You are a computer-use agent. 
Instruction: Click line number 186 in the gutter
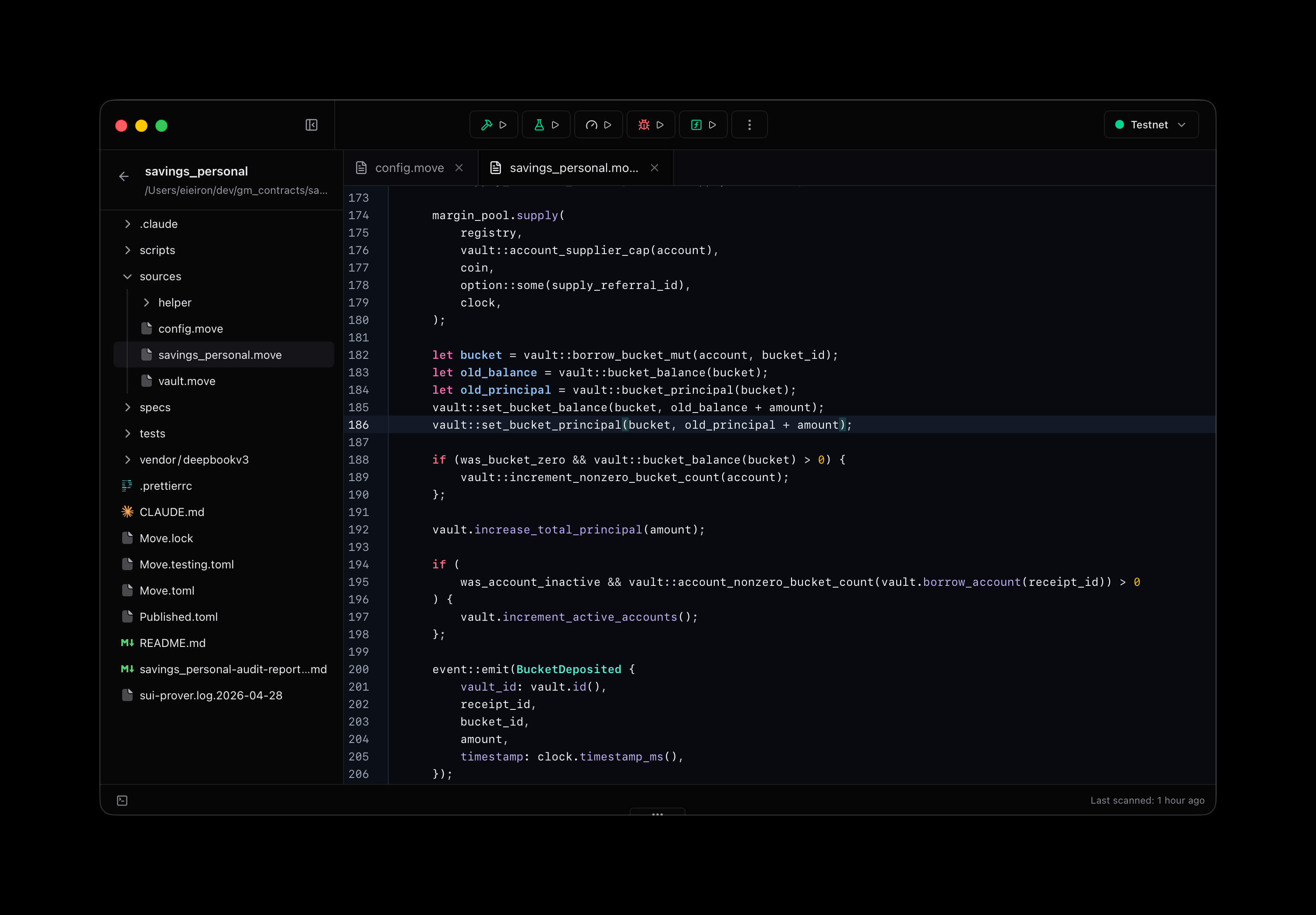pyautogui.click(x=359, y=425)
